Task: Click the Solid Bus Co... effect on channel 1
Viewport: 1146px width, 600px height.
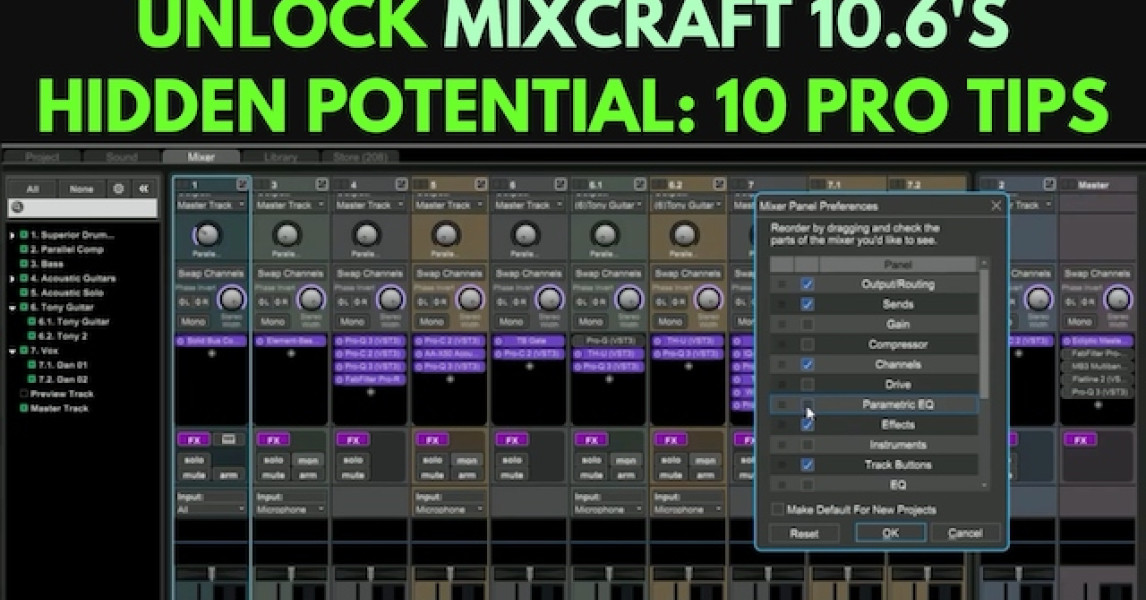Action: pyautogui.click(x=211, y=341)
